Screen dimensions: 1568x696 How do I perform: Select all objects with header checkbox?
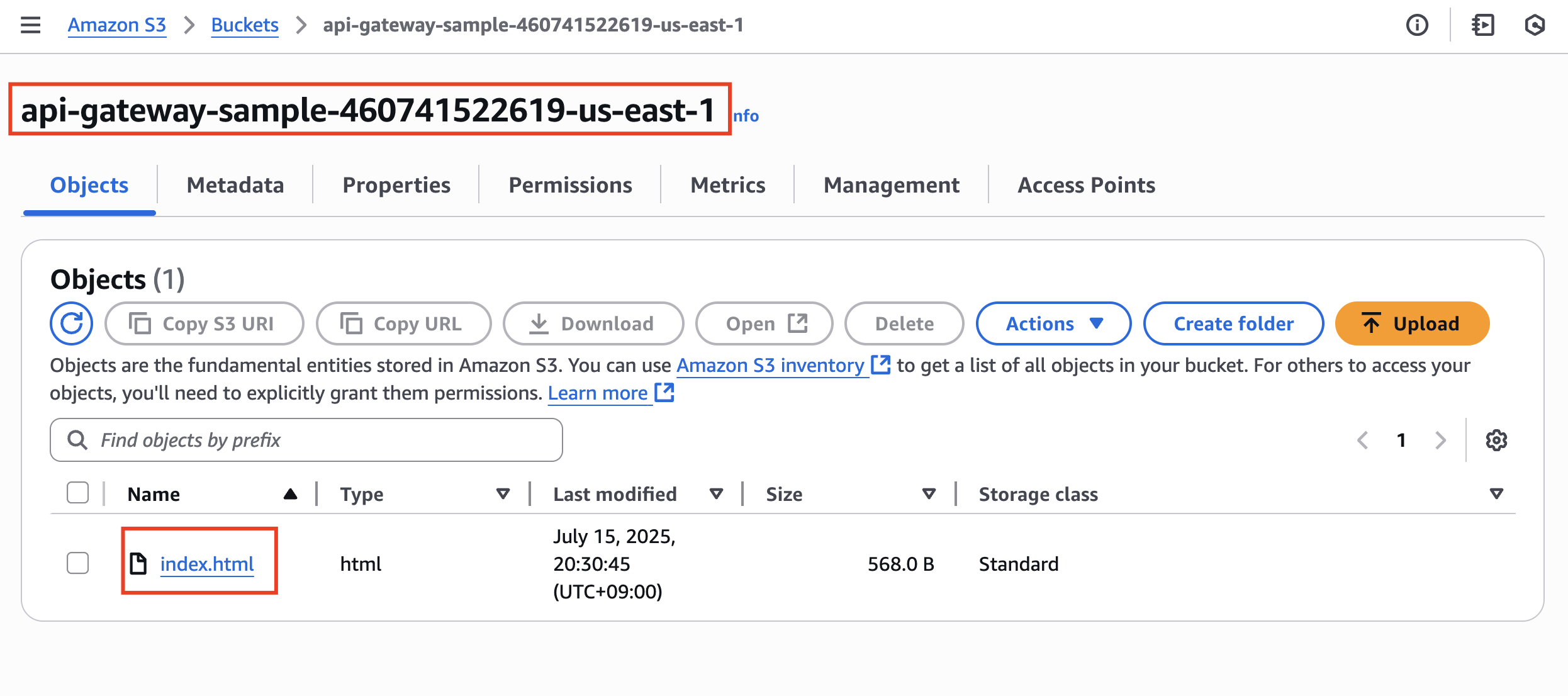(78, 493)
